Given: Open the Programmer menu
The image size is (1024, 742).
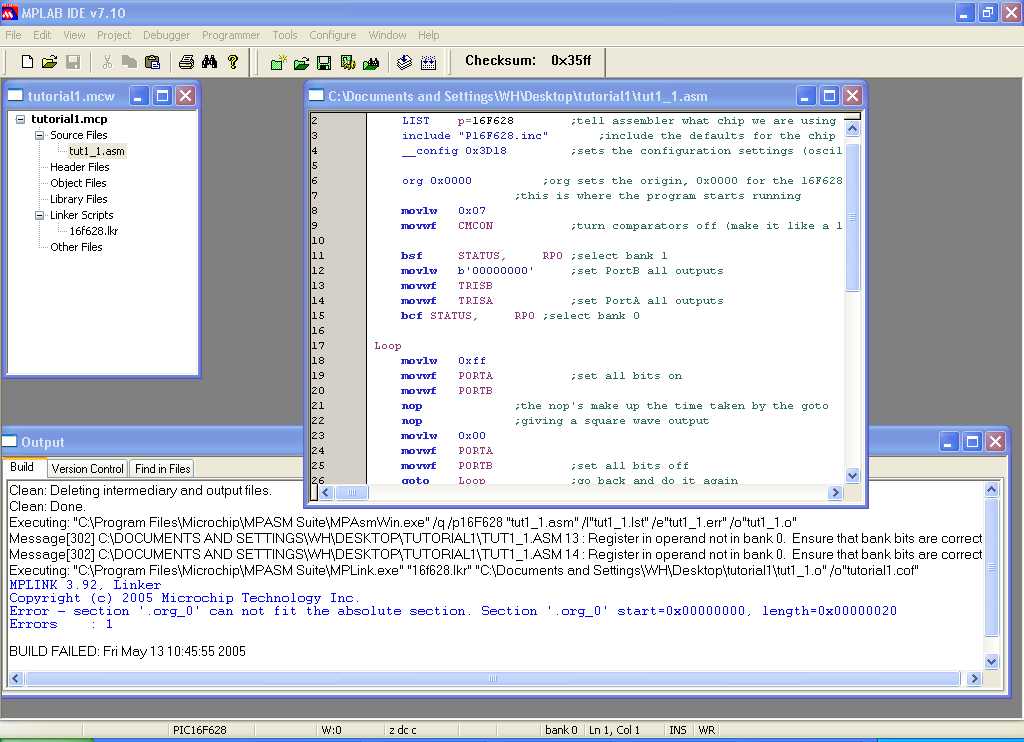Looking at the screenshot, I should (x=231, y=35).
